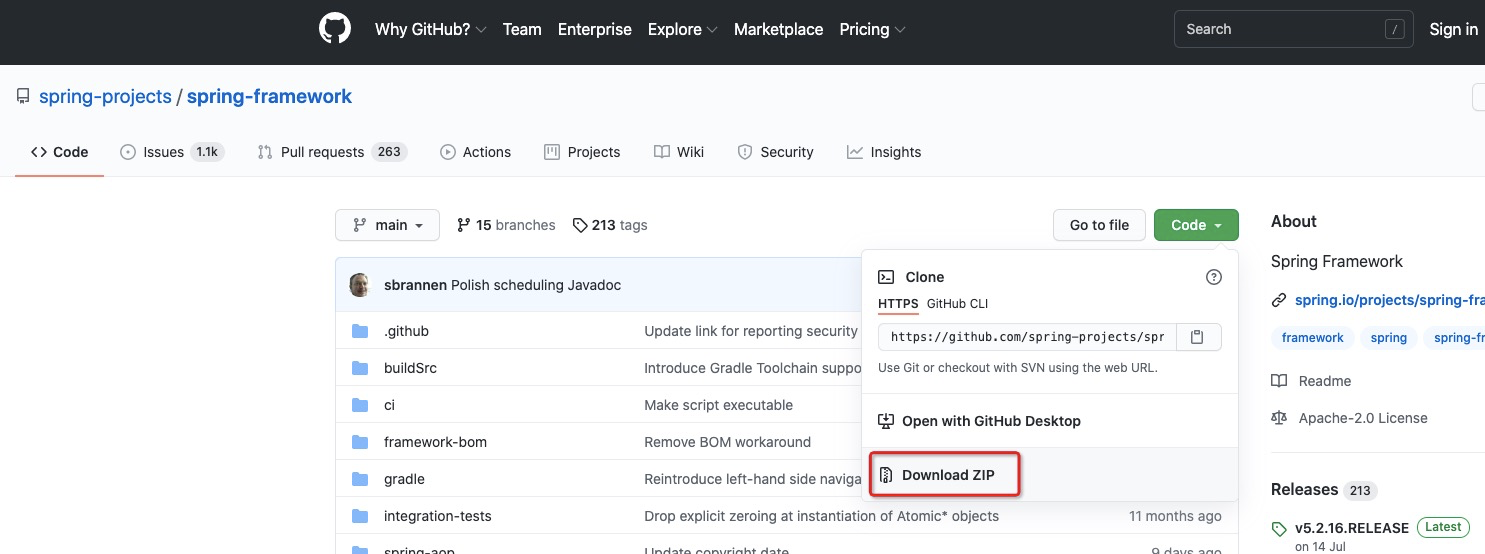Switch to the Wiki tab
The image size is (1485, 554).
pos(679,152)
